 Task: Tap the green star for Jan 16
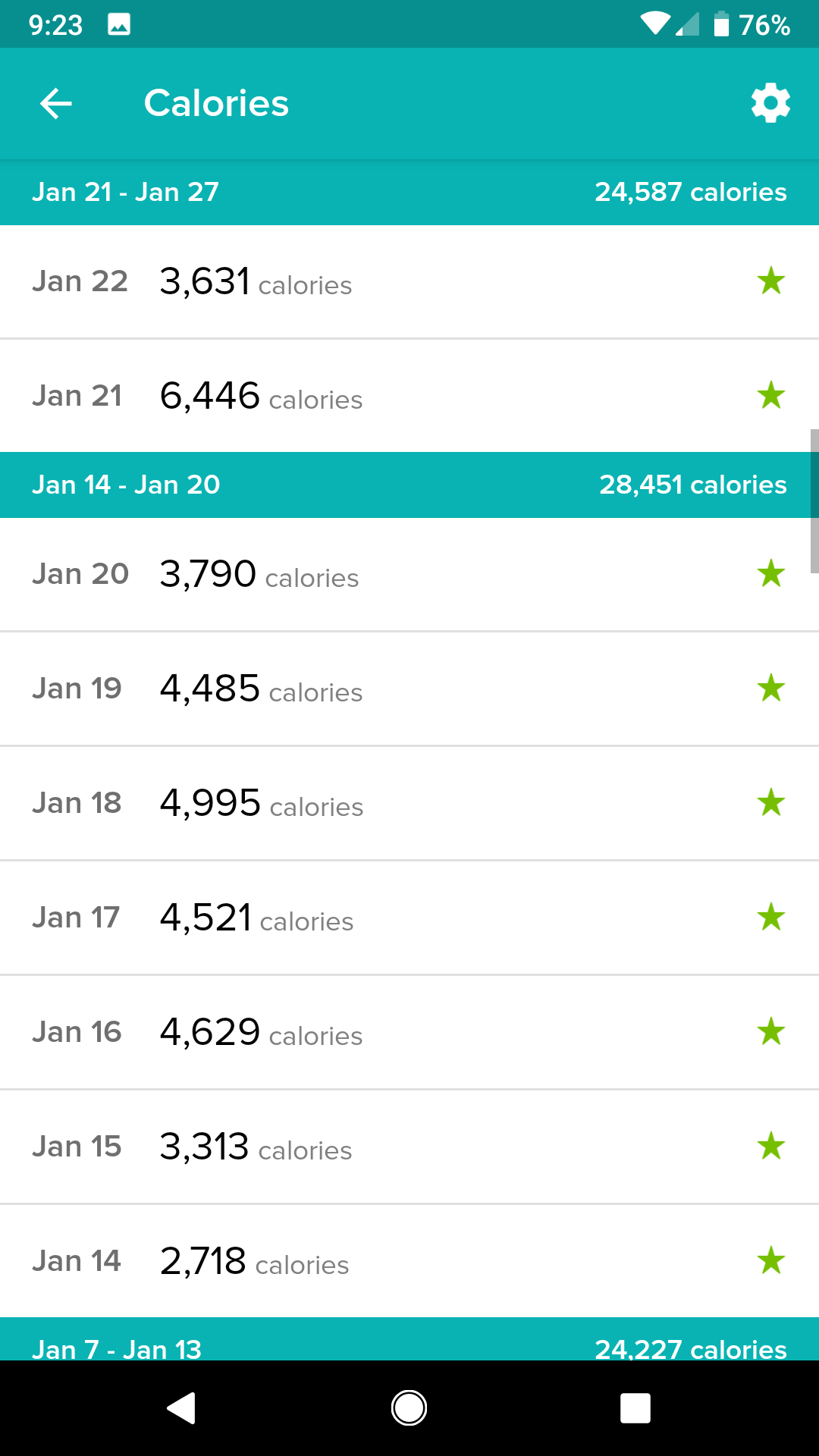click(x=770, y=1032)
